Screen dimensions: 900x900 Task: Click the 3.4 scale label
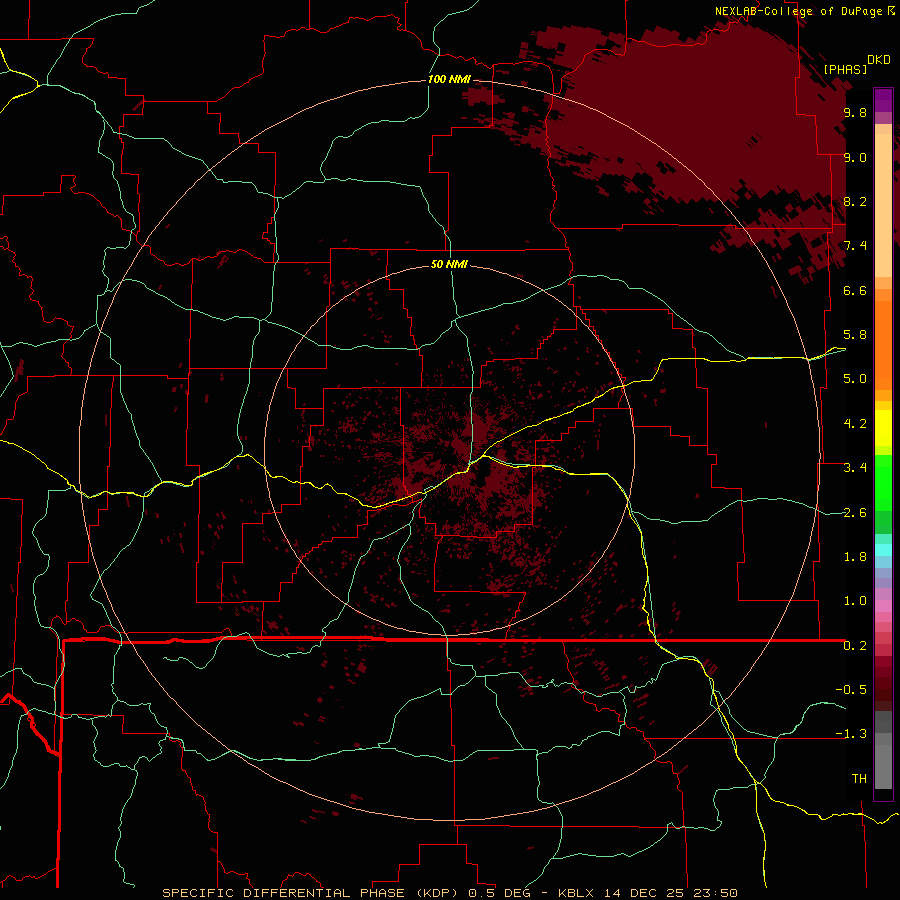coord(855,468)
